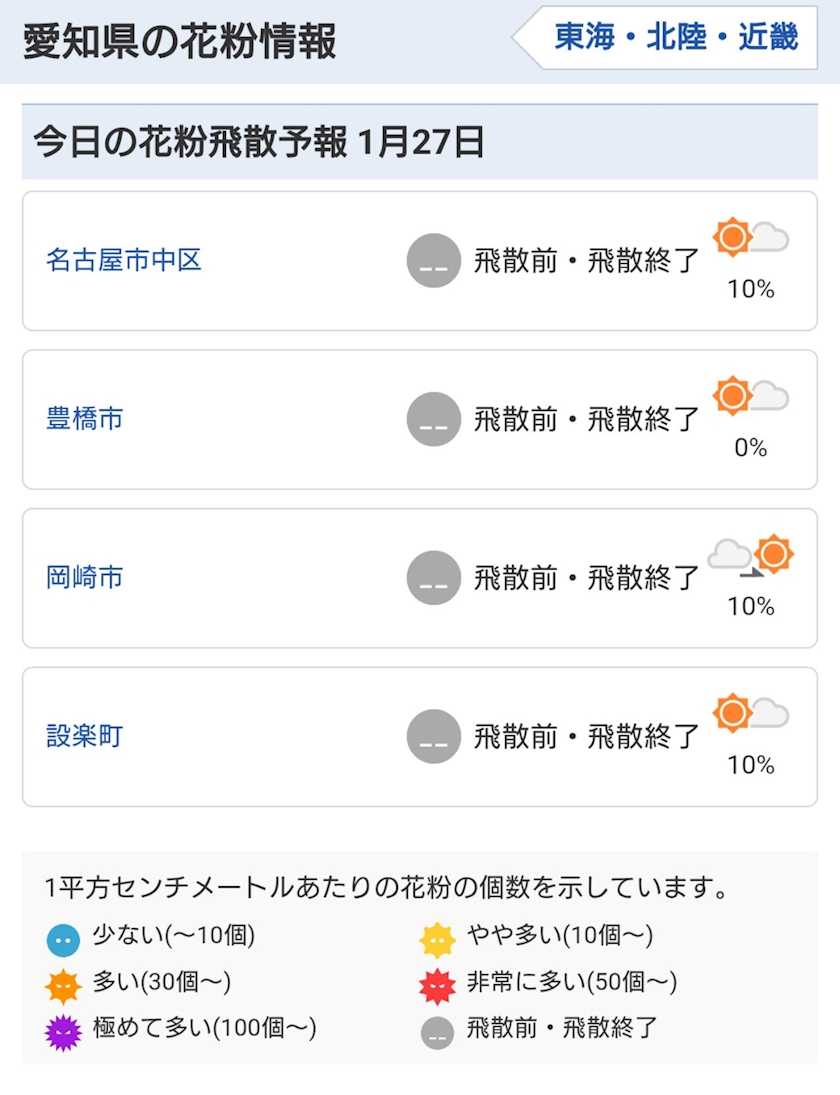Viewport: 840px width, 1095px height.
Task: Click the gray 飛散前・飛散終了 legend icon
Action: [437, 1032]
